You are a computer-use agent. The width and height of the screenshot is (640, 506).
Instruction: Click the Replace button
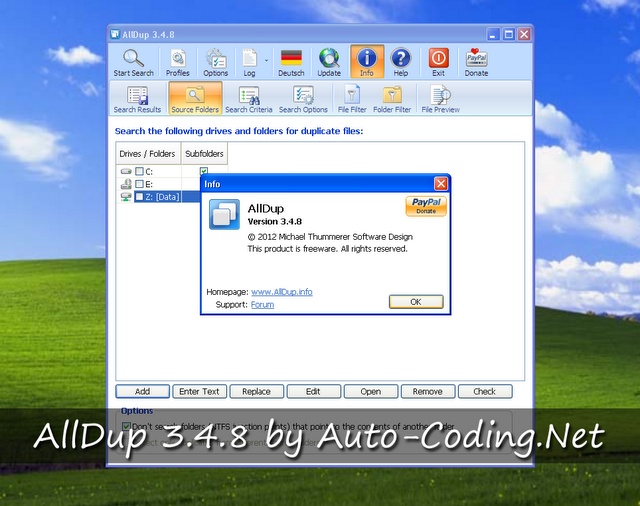click(256, 391)
